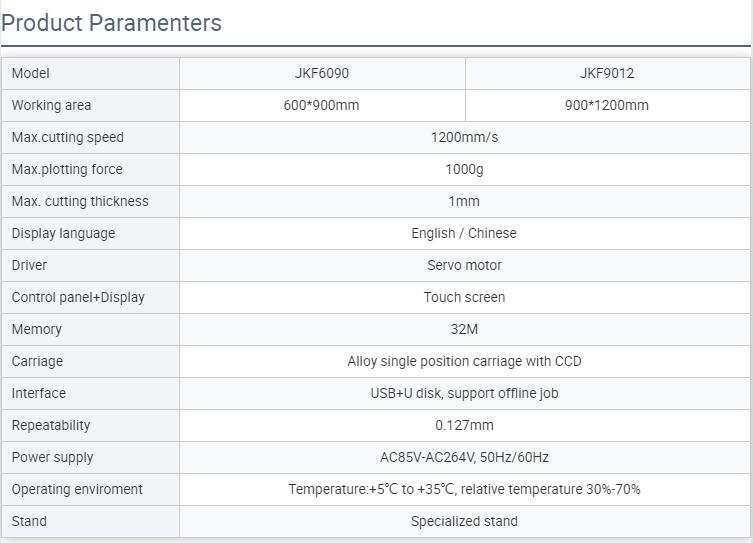Click the 600*900mm working area cell
The image size is (753, 543).
pyautogui.click(x=322, y=105)
